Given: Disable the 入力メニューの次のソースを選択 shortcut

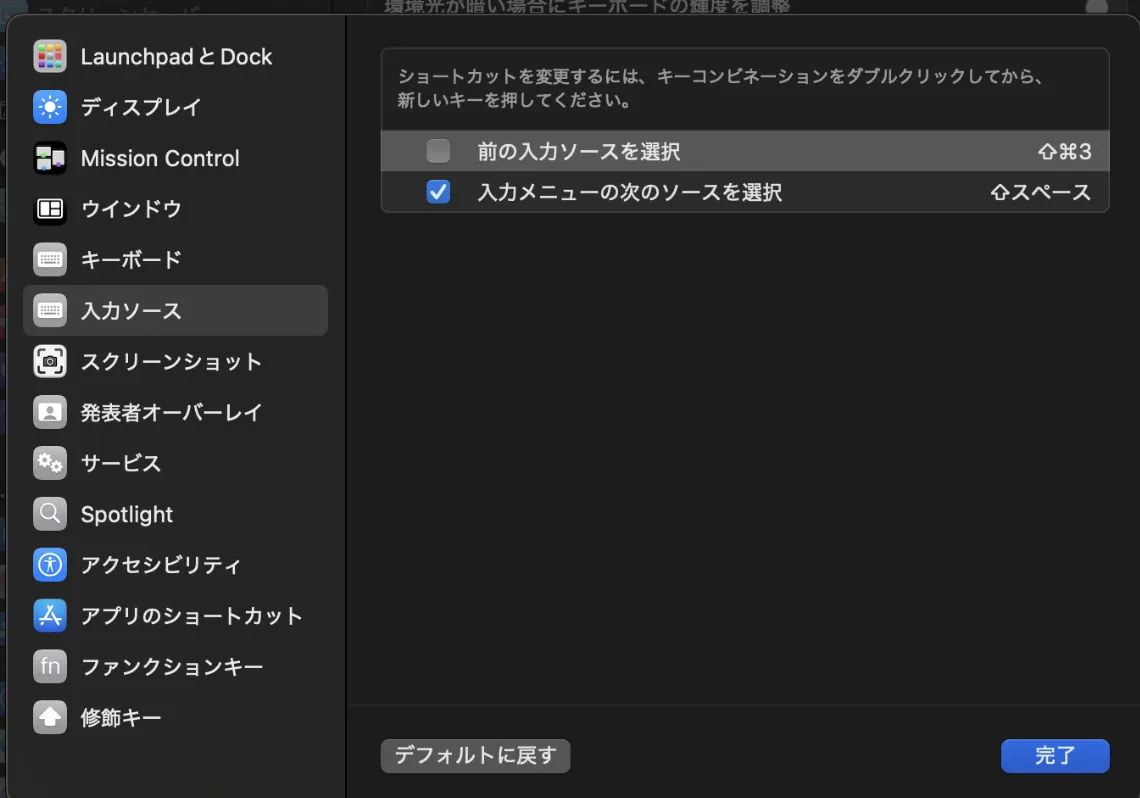Looking at the screenshot, I should (x=437, y=192).
